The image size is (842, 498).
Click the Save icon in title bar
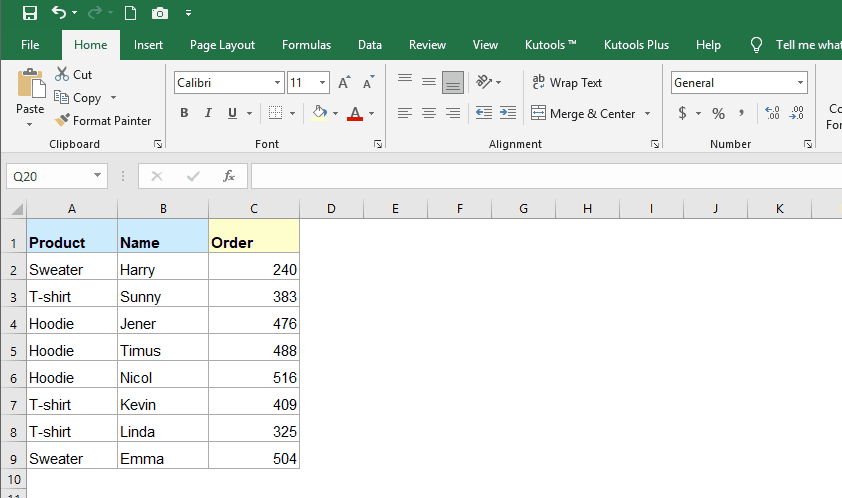pos(29,13)
